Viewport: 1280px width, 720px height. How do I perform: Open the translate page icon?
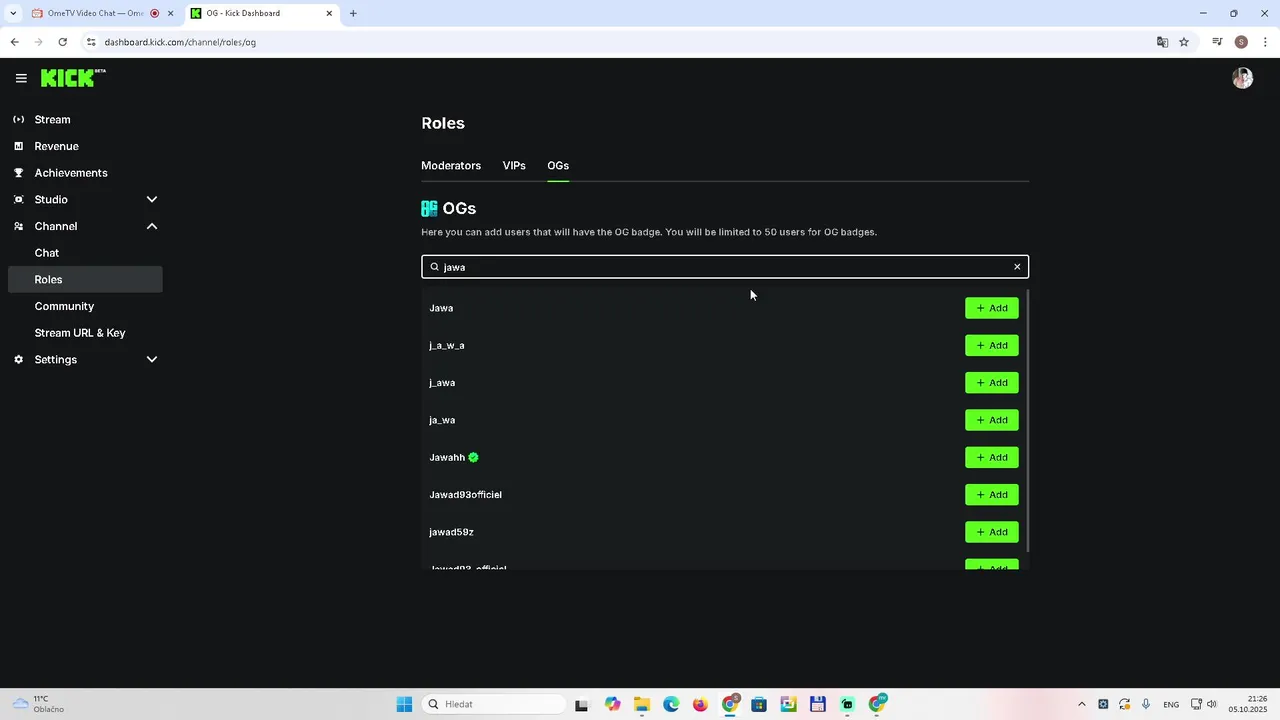tap(1162, 42)
